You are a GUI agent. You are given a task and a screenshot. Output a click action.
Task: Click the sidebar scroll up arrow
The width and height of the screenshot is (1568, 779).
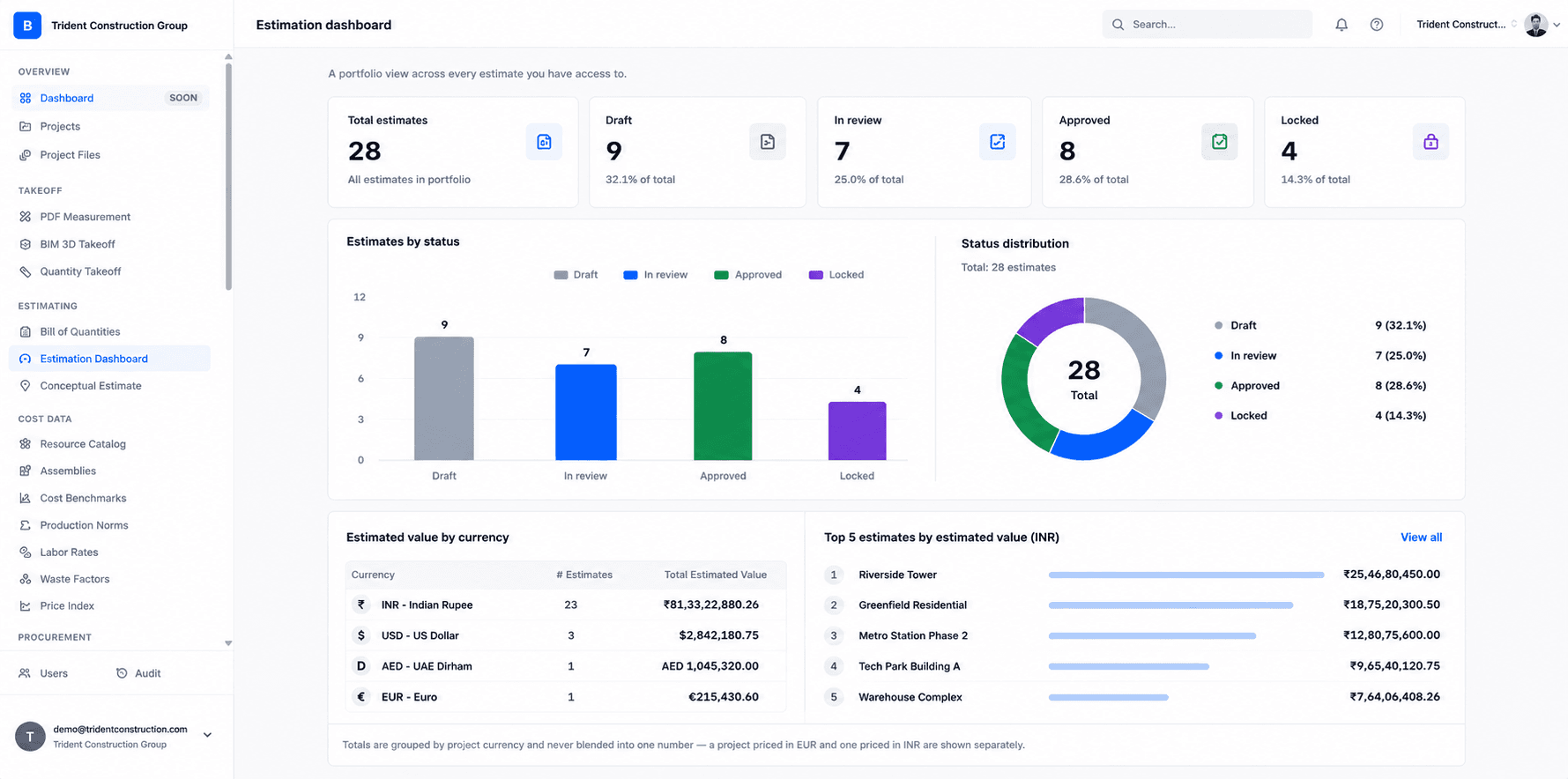pos(228,56)
